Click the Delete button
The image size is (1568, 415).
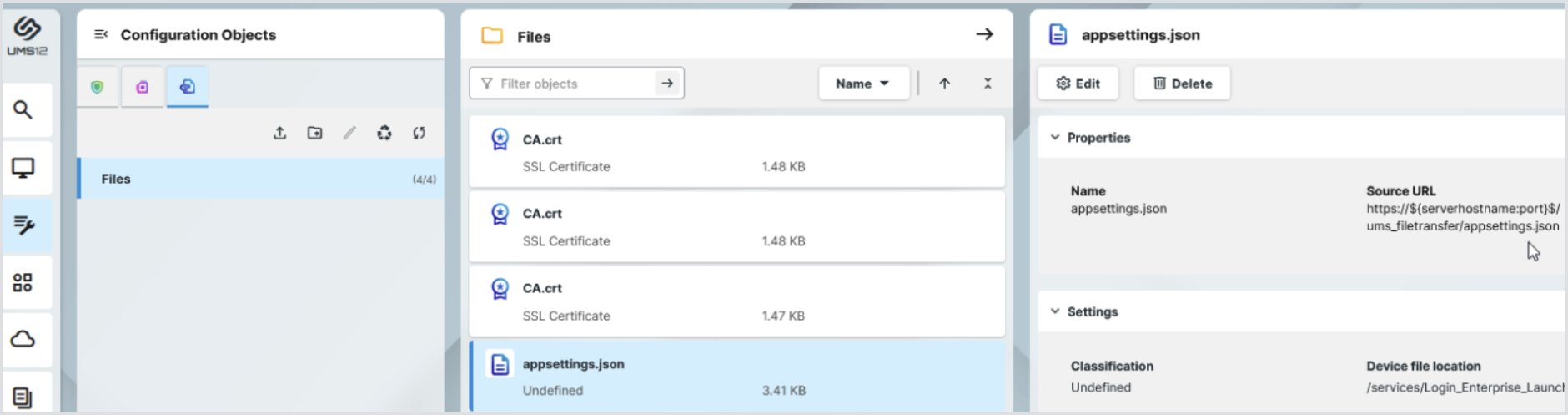pos(1182,84)
